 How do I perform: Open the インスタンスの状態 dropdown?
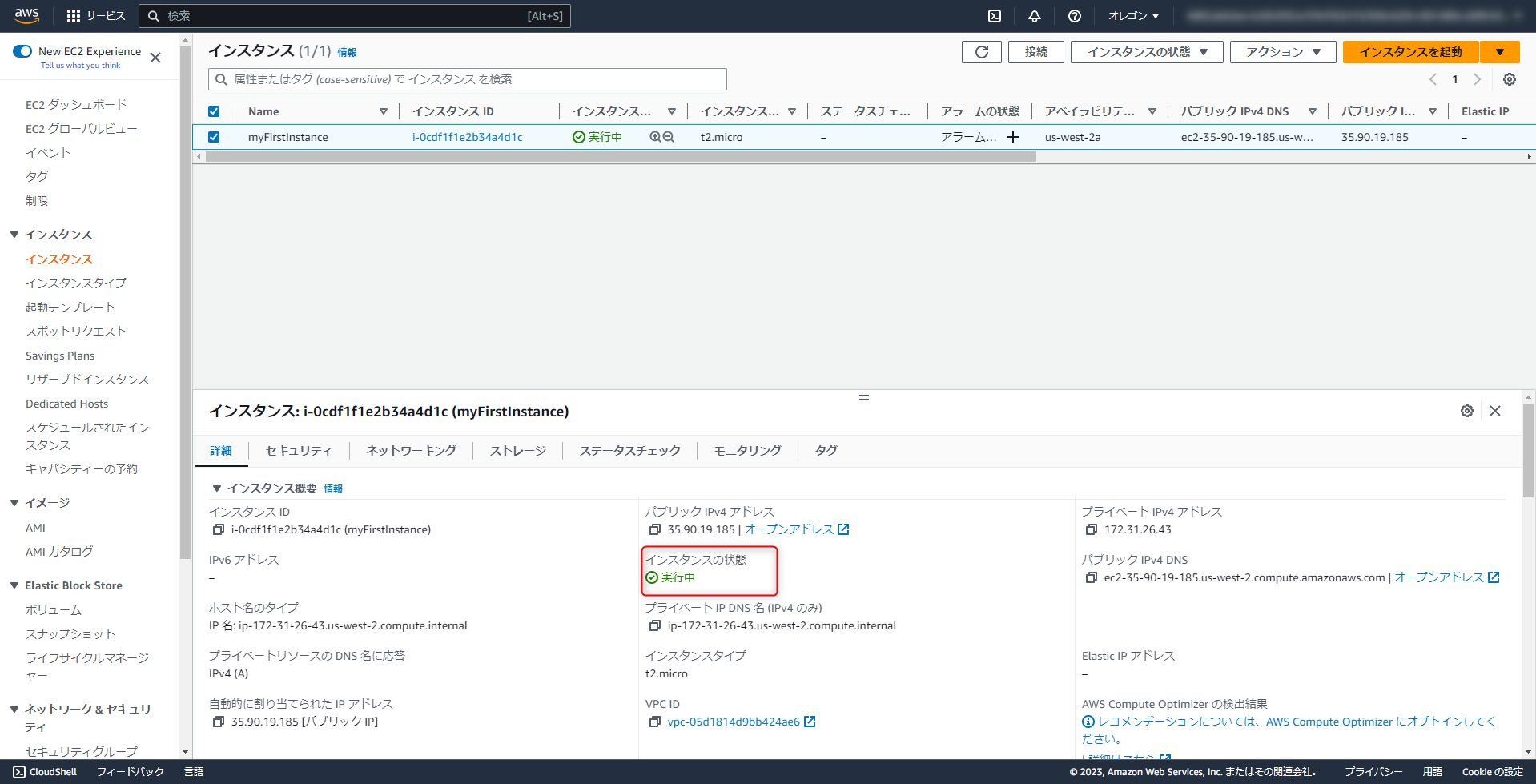pos(1146,51)
